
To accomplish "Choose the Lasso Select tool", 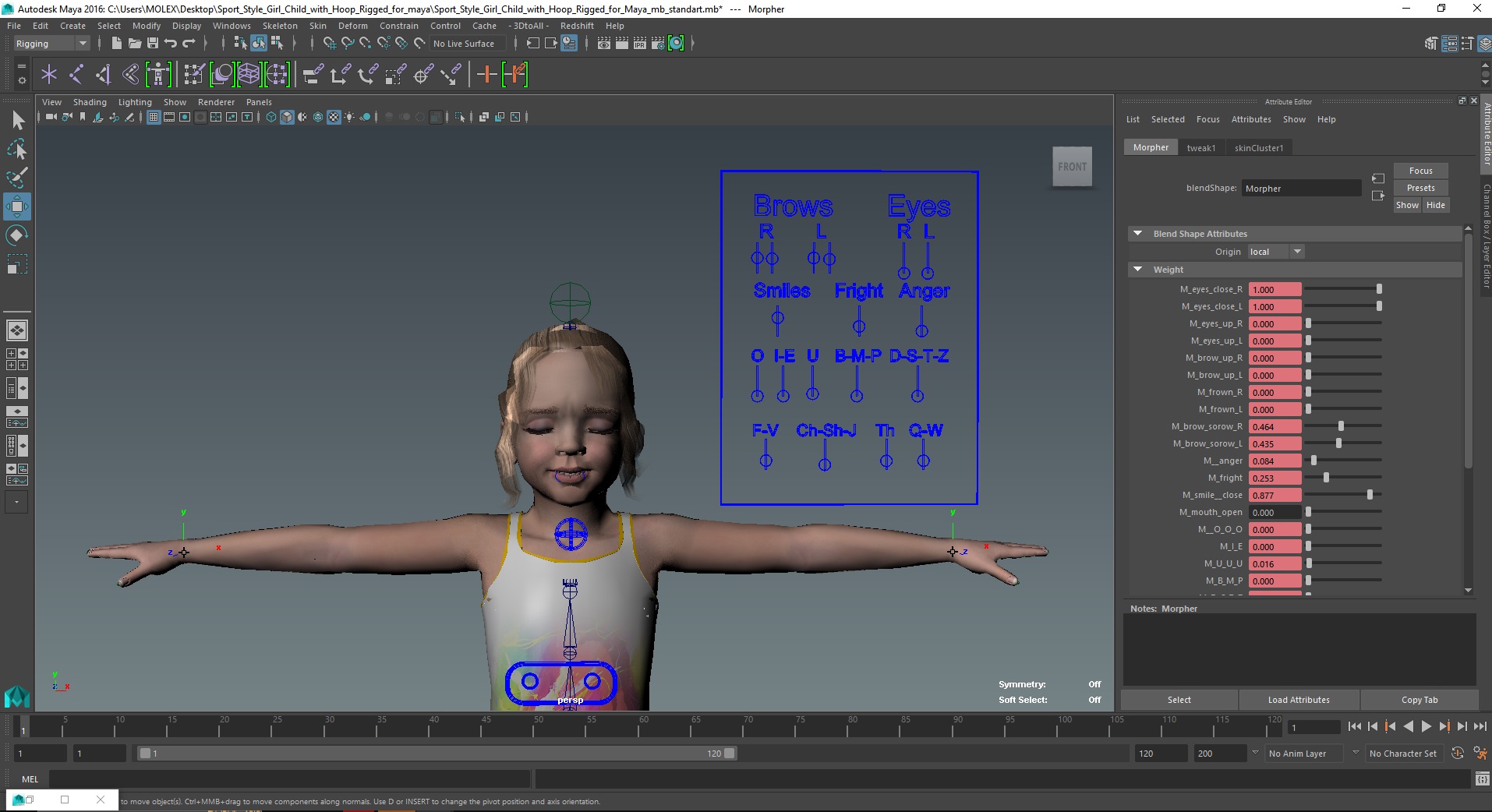I will 17,149.
